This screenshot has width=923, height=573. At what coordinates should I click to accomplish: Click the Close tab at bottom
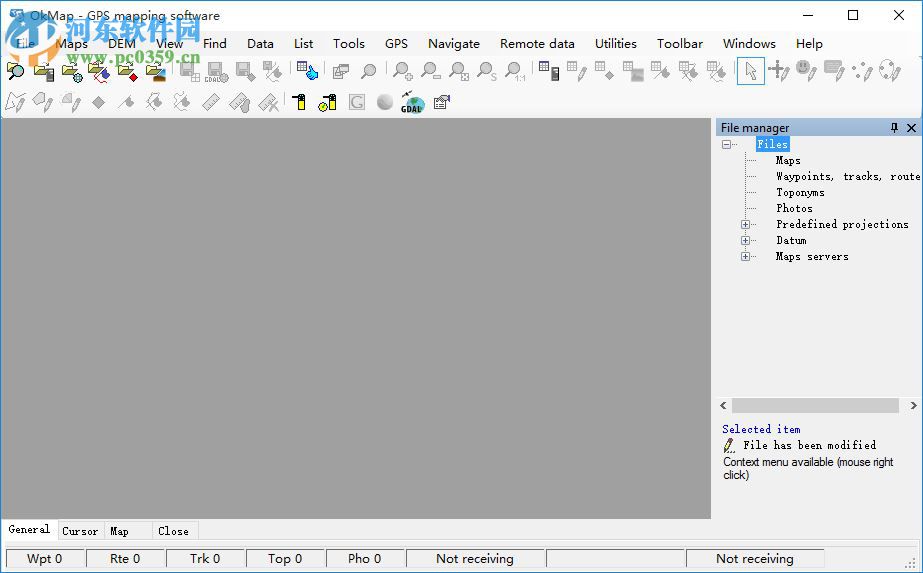173,531
